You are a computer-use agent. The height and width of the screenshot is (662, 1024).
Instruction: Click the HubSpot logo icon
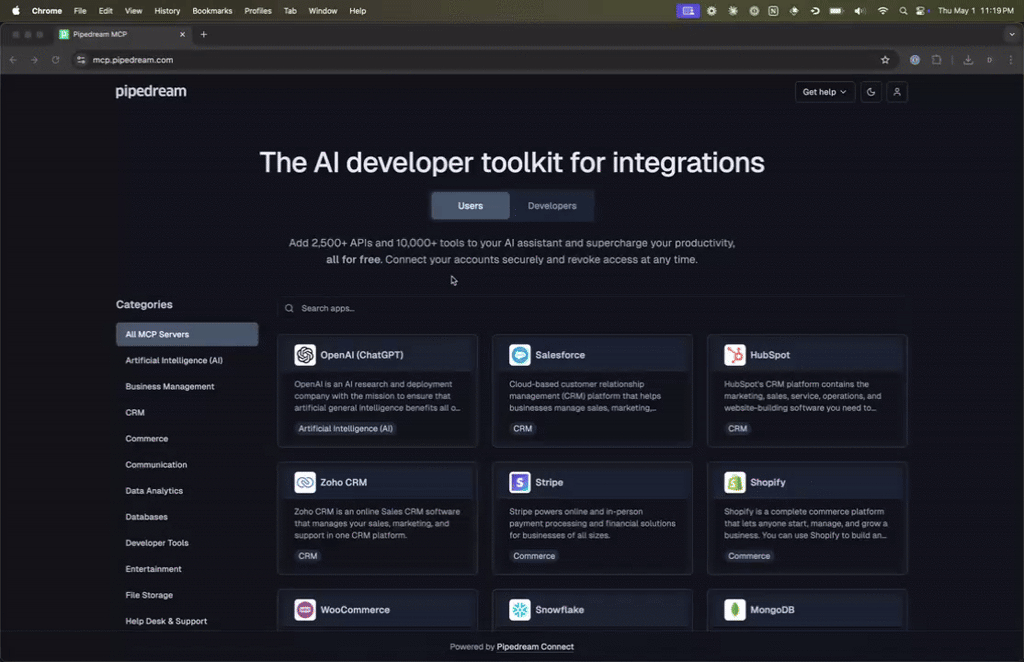(x=735, y=355)
